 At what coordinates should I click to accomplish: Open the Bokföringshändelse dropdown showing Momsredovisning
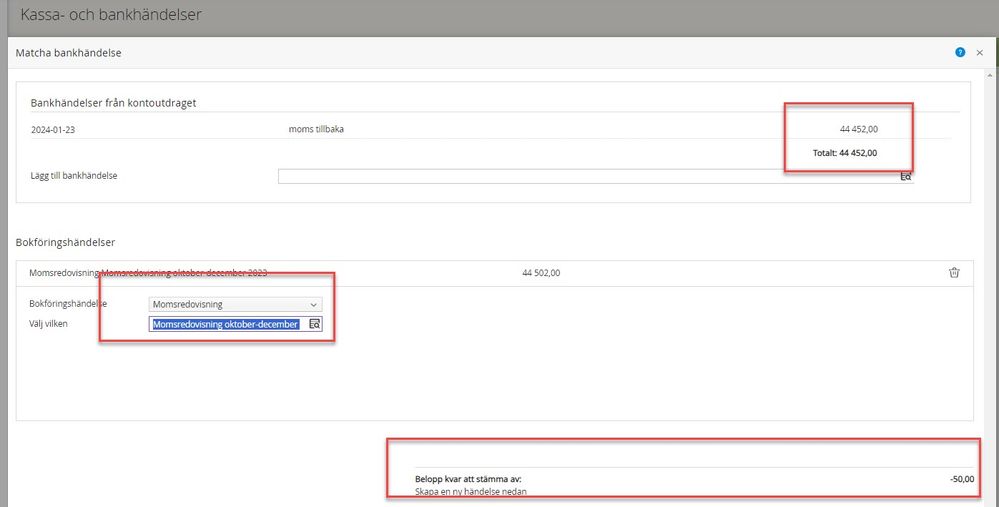click(x=235, y=304)
